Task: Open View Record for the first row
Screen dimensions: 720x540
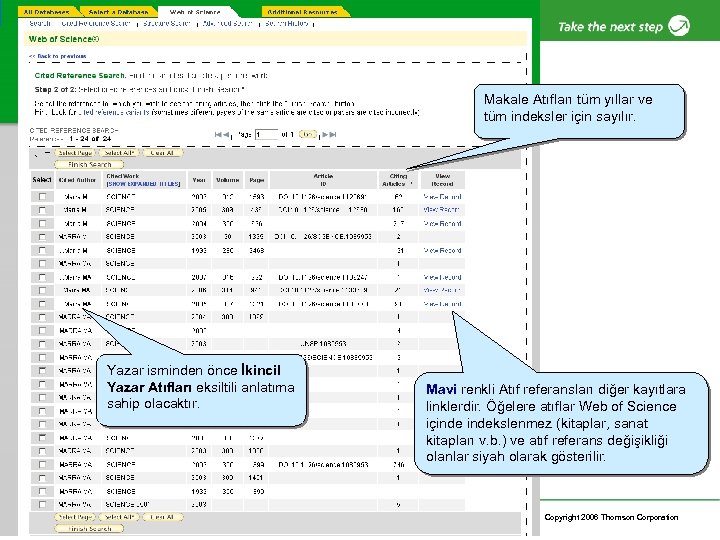Action: [442, 197]
